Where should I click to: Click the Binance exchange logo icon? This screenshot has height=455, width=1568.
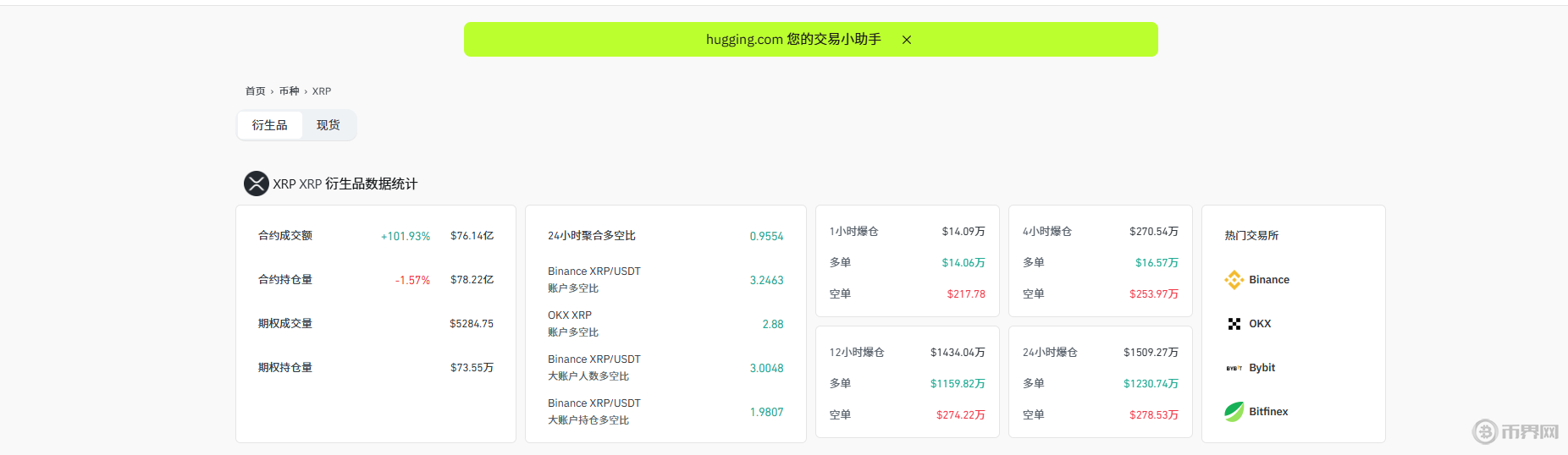[x=1234, y=280]
